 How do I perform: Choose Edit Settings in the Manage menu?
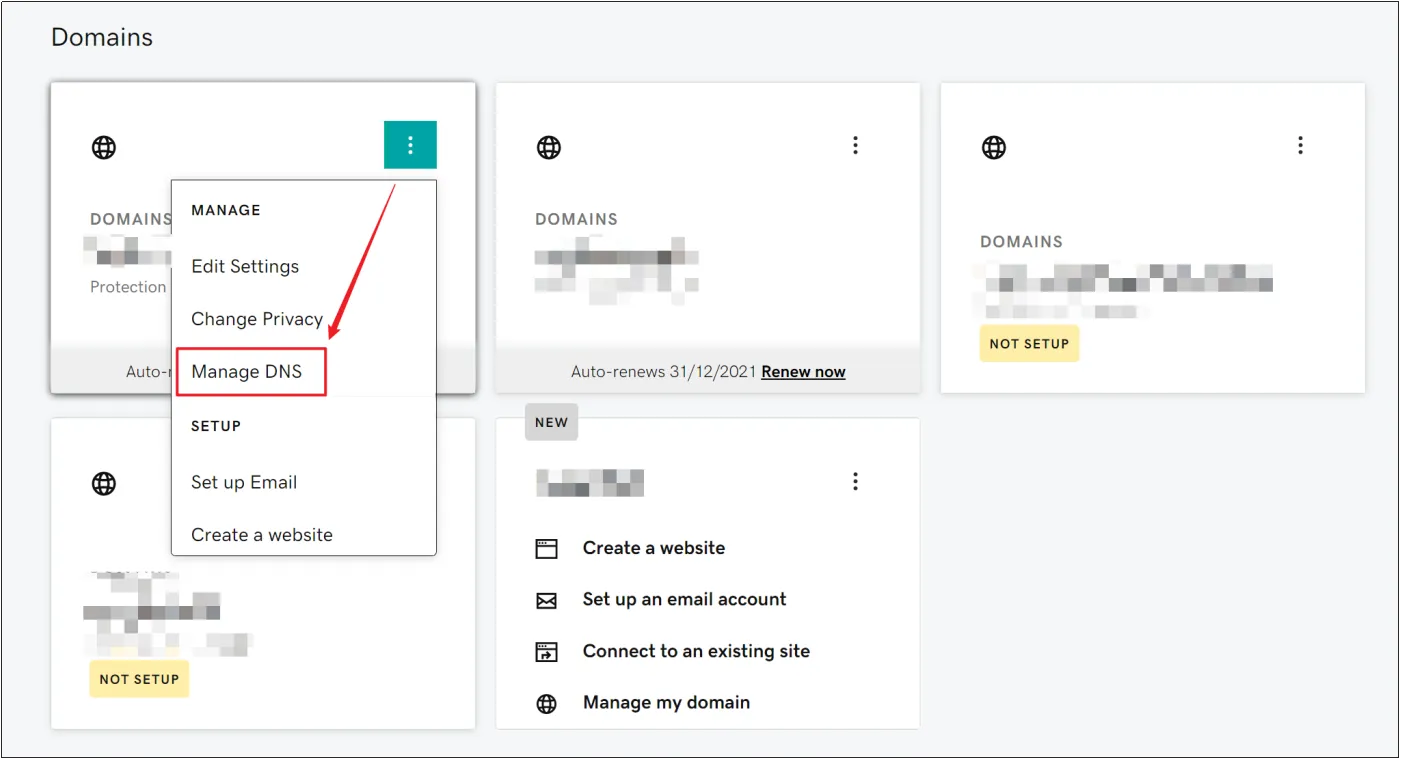(245, 267)
